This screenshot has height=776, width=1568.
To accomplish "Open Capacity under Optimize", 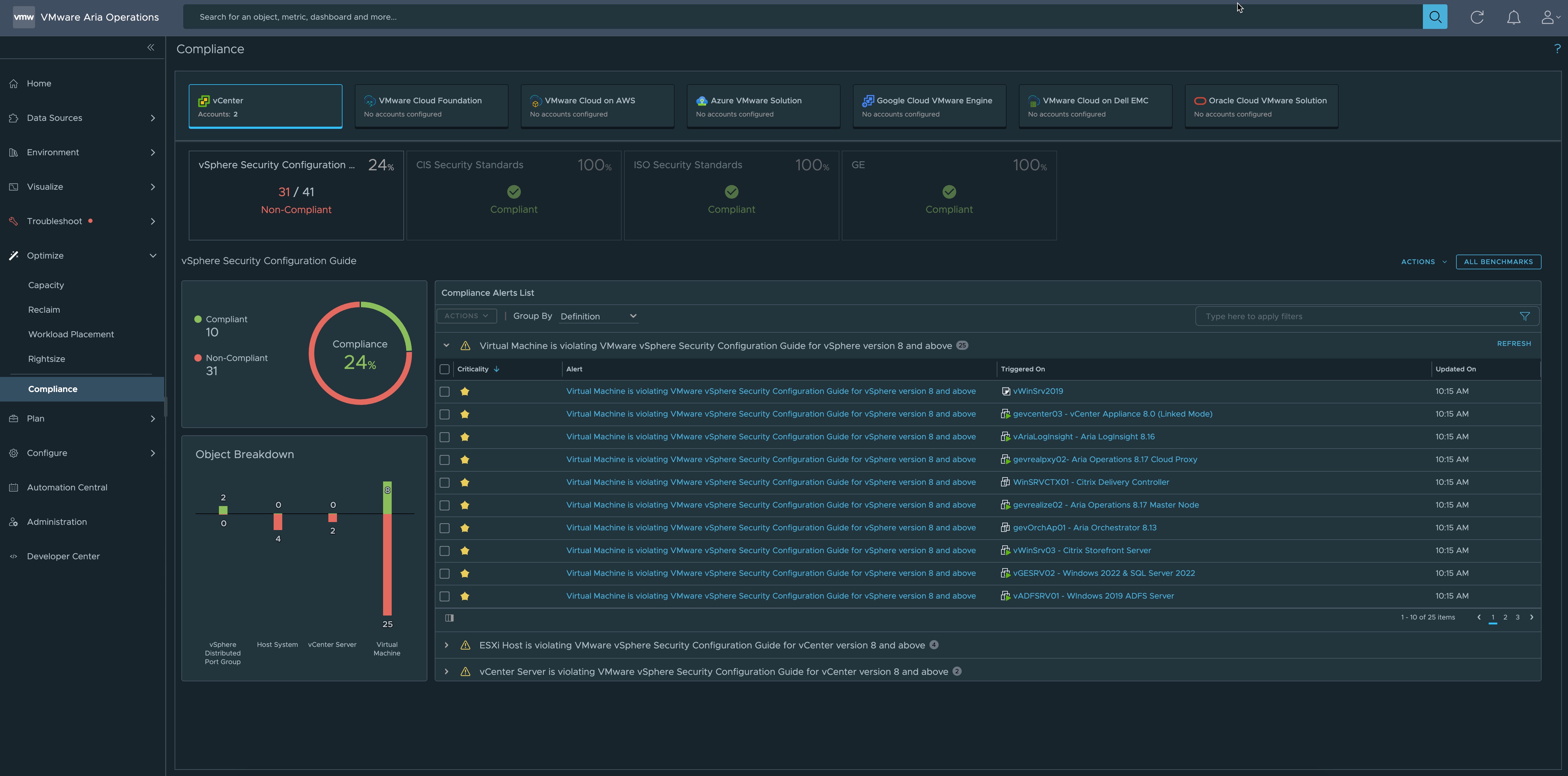I will click(x=46, y=285).
